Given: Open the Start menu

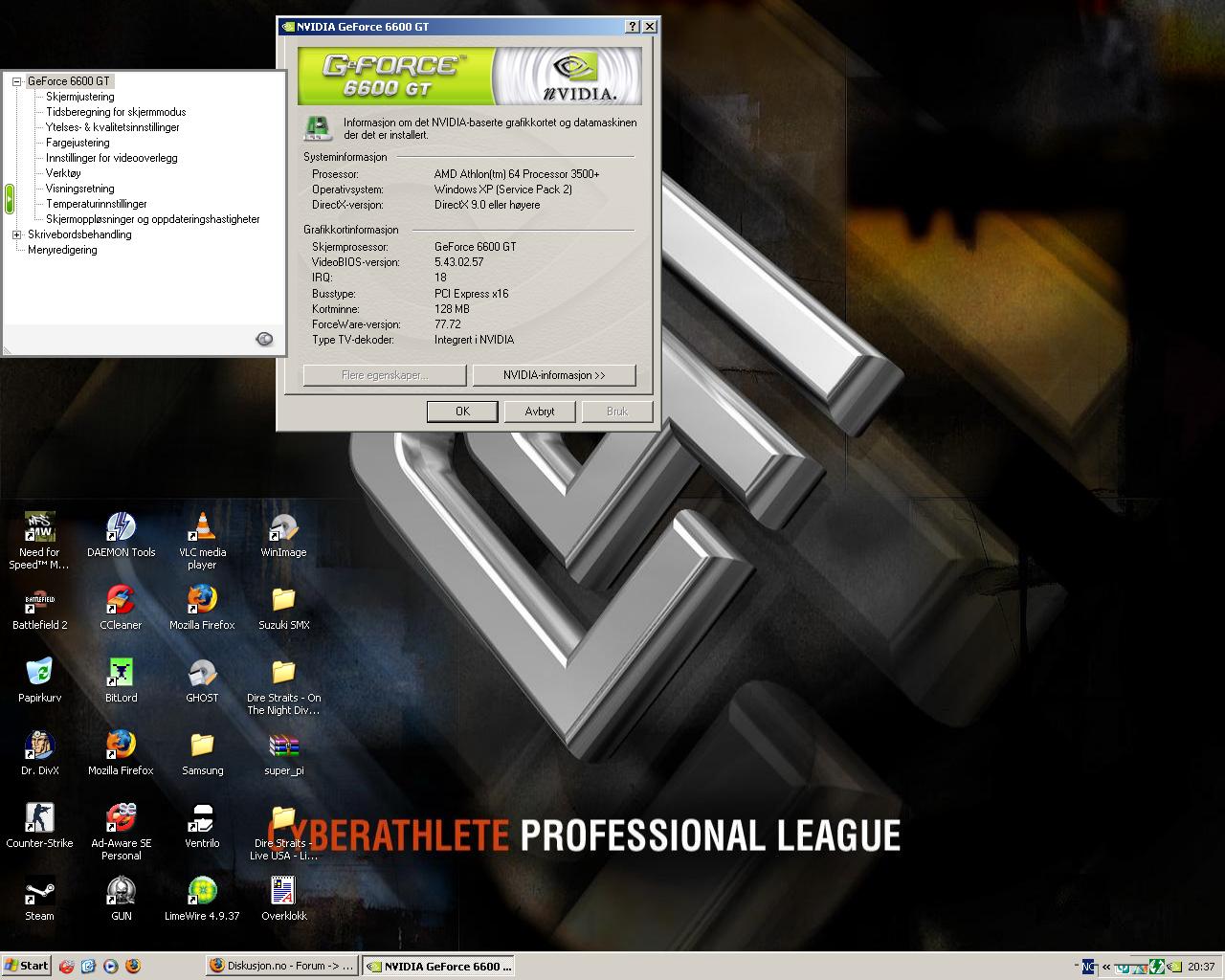Looking at the screenshot, I should (26, 966).
